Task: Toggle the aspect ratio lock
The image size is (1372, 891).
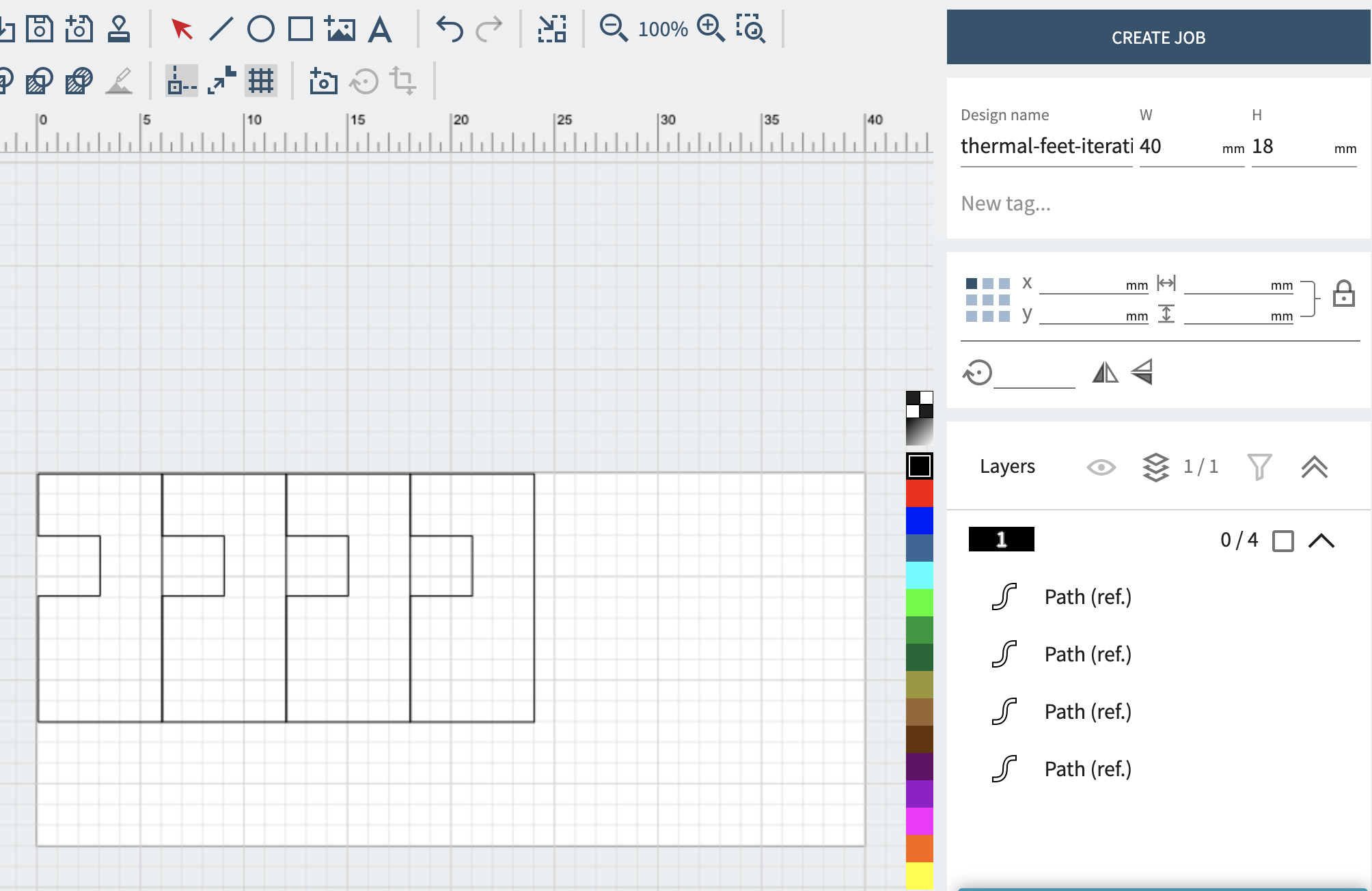Action: pos(1343,294)
